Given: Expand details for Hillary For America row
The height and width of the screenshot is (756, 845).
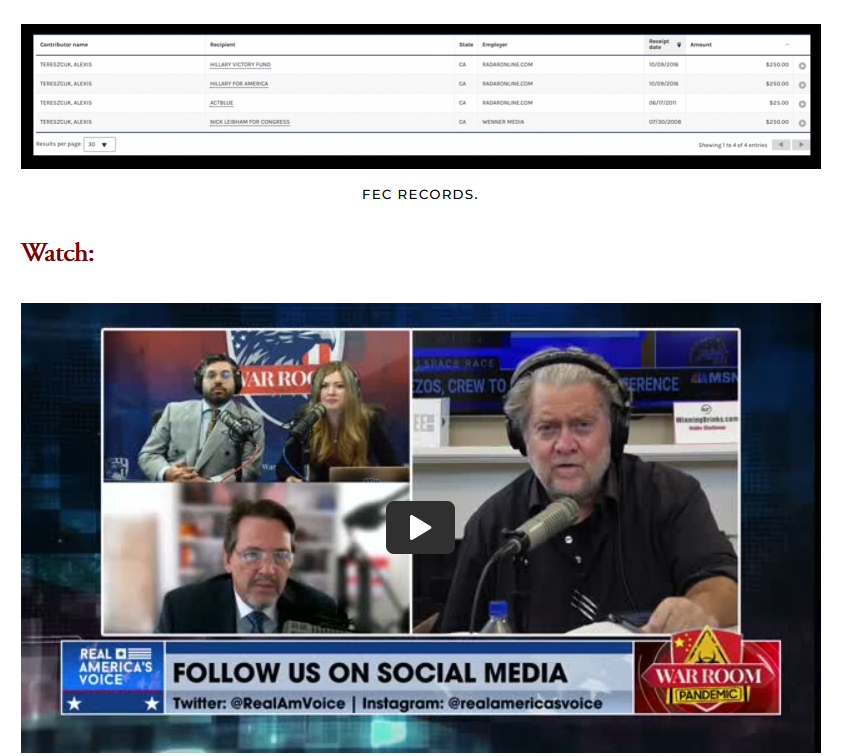Looking at the screenshot, I should pos(802,85).
